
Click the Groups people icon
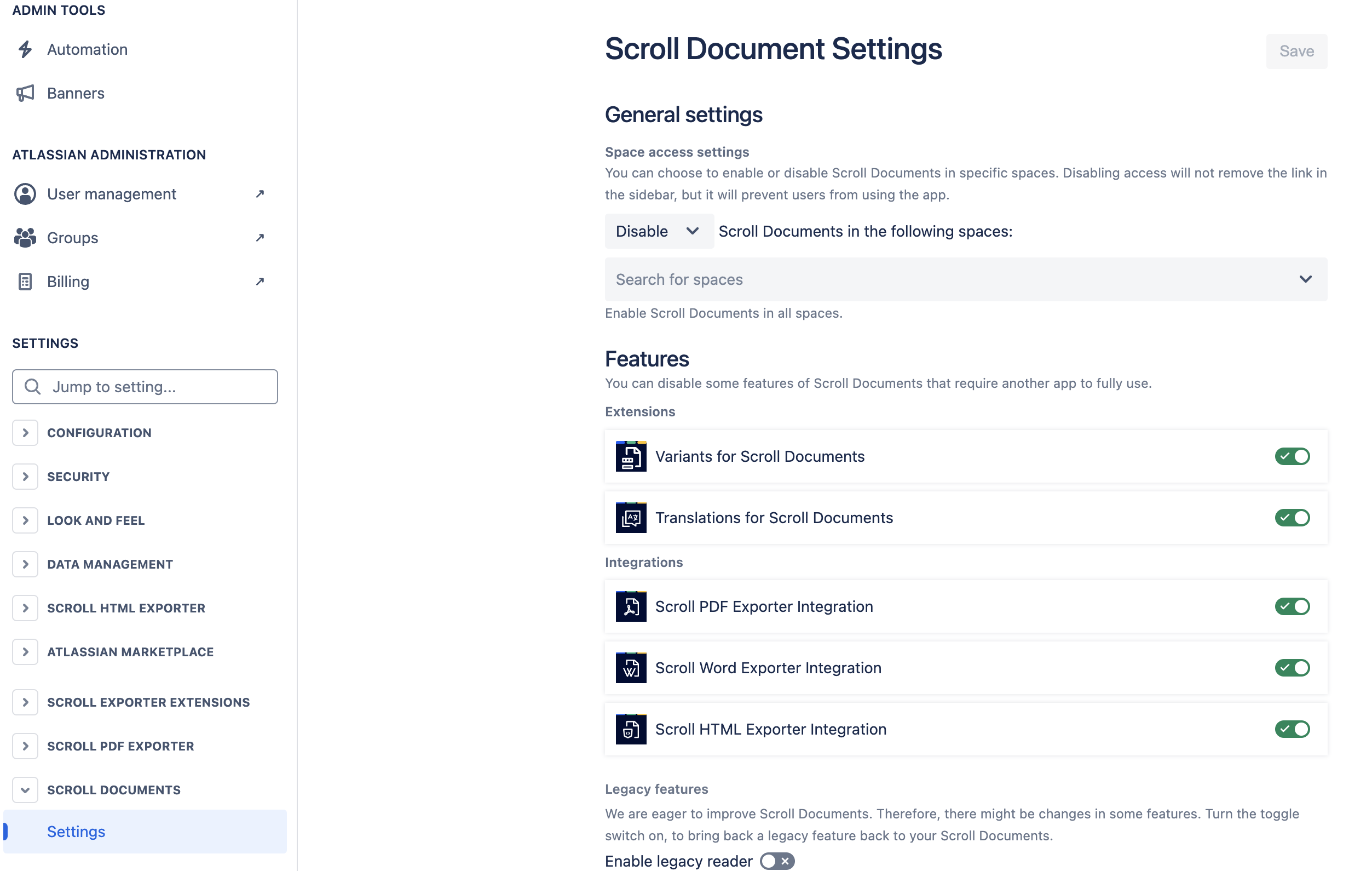(x=25, y=238)
